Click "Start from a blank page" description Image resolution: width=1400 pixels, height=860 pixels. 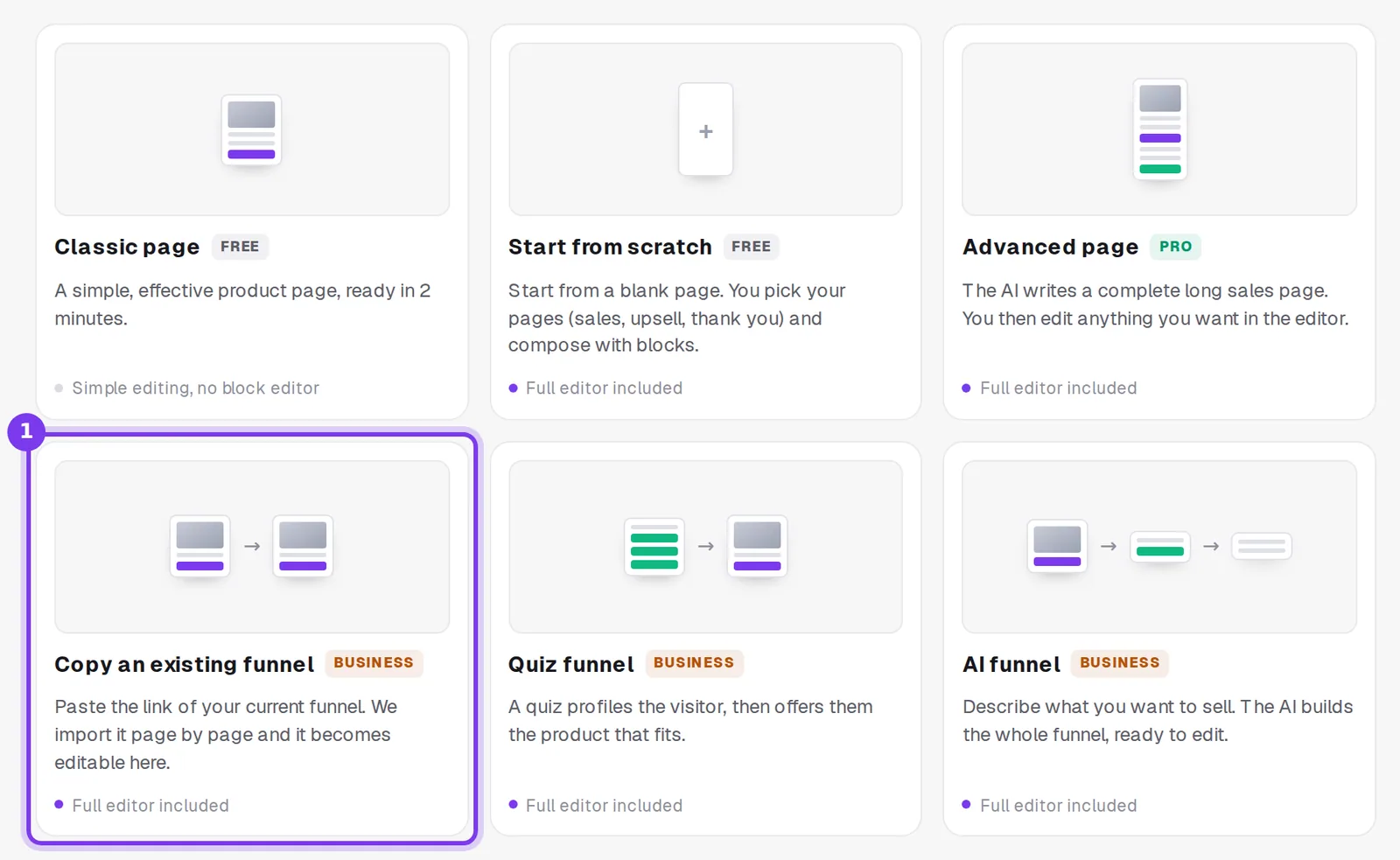tap(677, 318)
